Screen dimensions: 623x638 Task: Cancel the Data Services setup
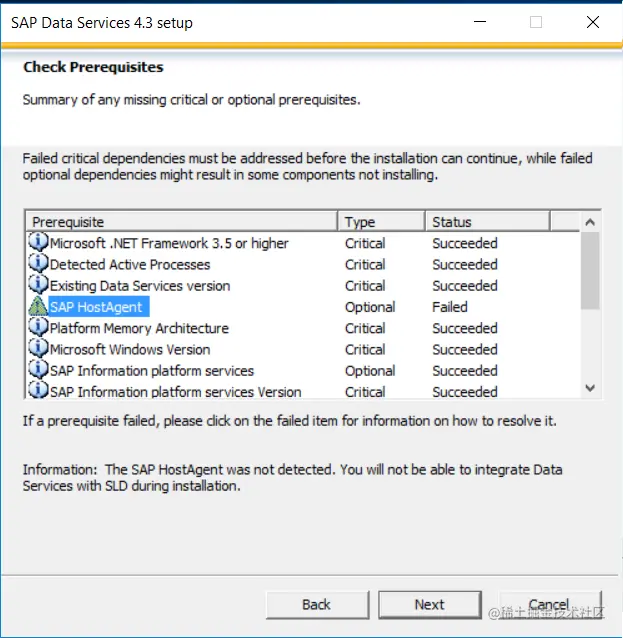549,605
